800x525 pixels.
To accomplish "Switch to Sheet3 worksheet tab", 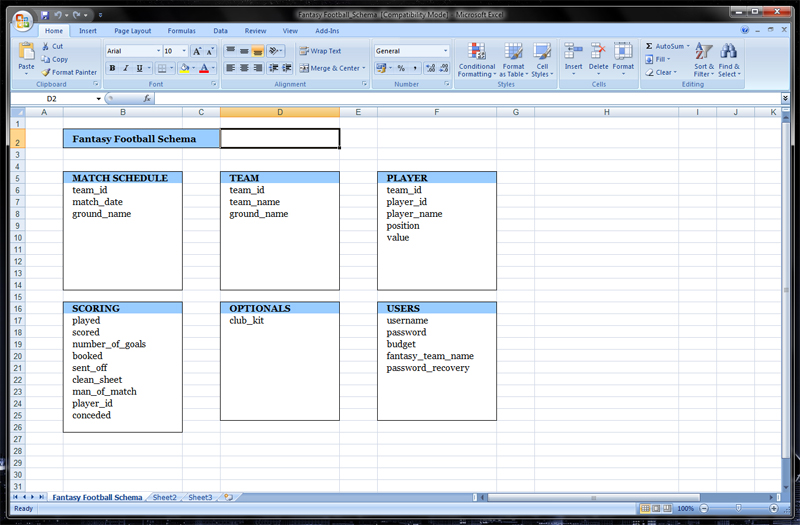I will point(200,497).
